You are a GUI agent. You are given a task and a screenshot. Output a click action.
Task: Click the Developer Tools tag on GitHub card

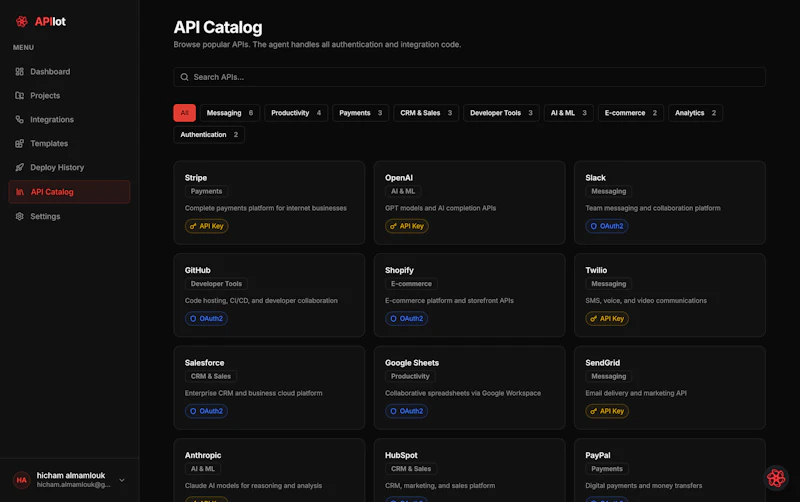pyautogui.click(x=216, y=284)
